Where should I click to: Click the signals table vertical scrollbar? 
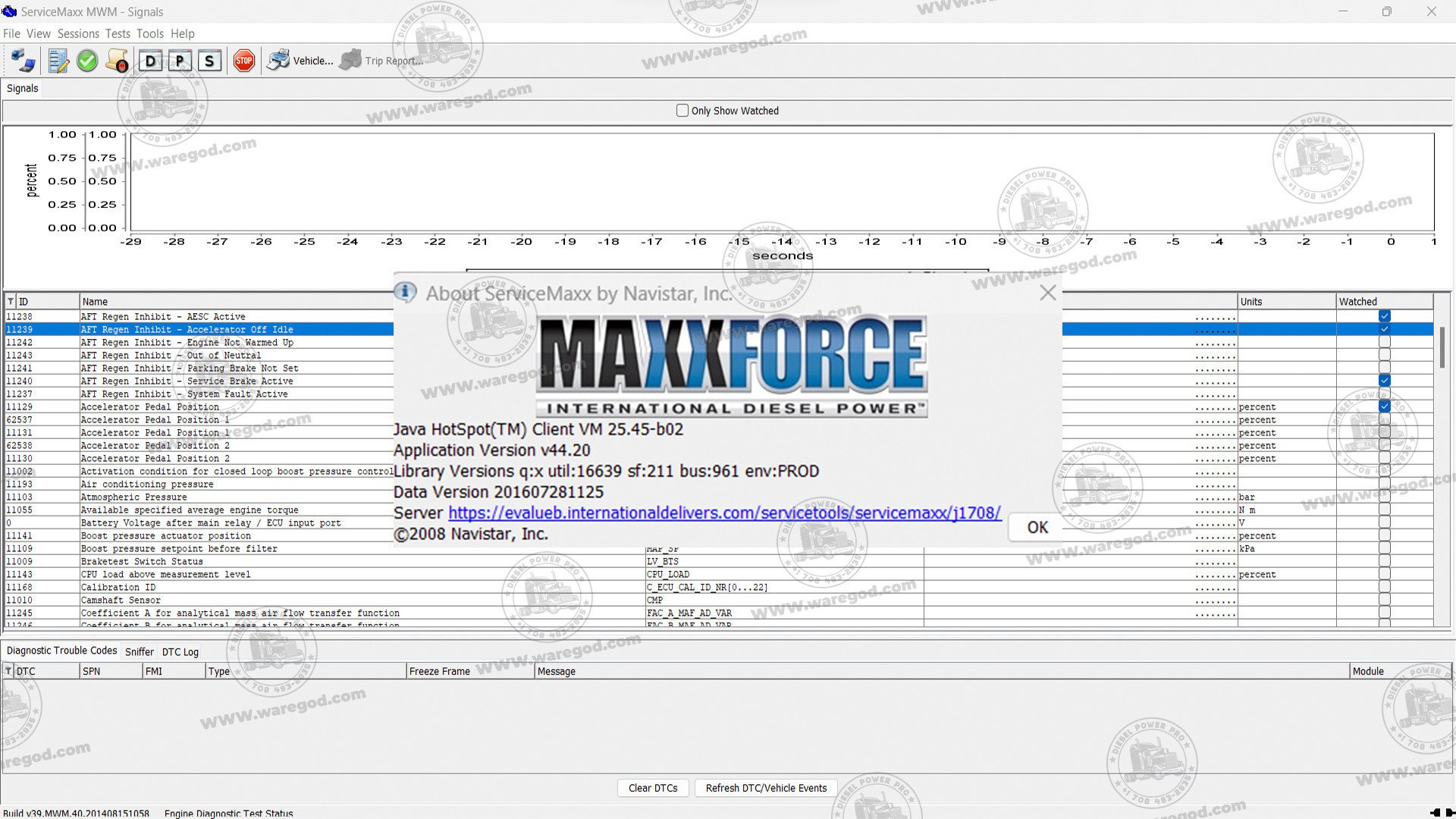coord(1442,349)
